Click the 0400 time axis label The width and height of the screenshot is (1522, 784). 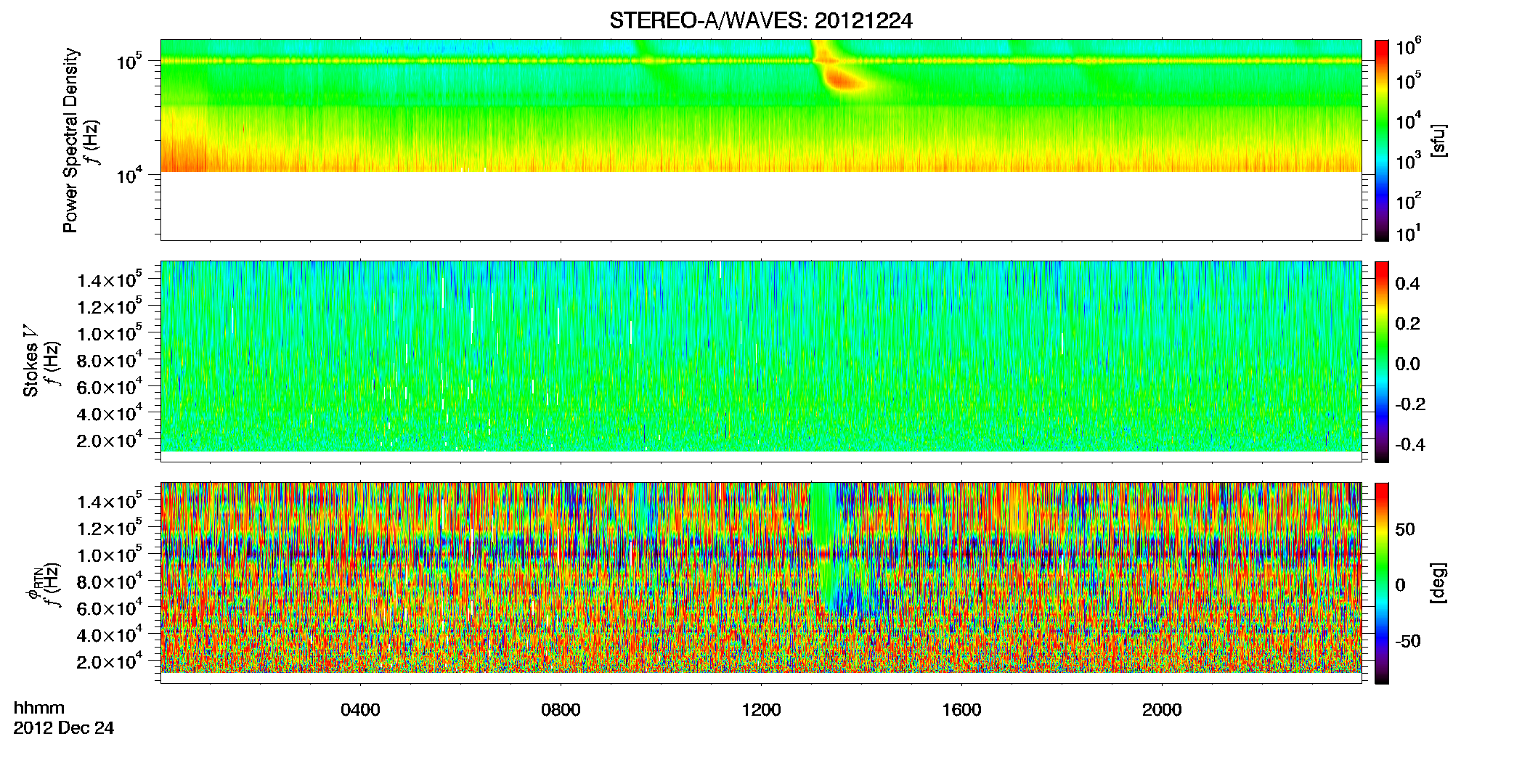[360, 710]
